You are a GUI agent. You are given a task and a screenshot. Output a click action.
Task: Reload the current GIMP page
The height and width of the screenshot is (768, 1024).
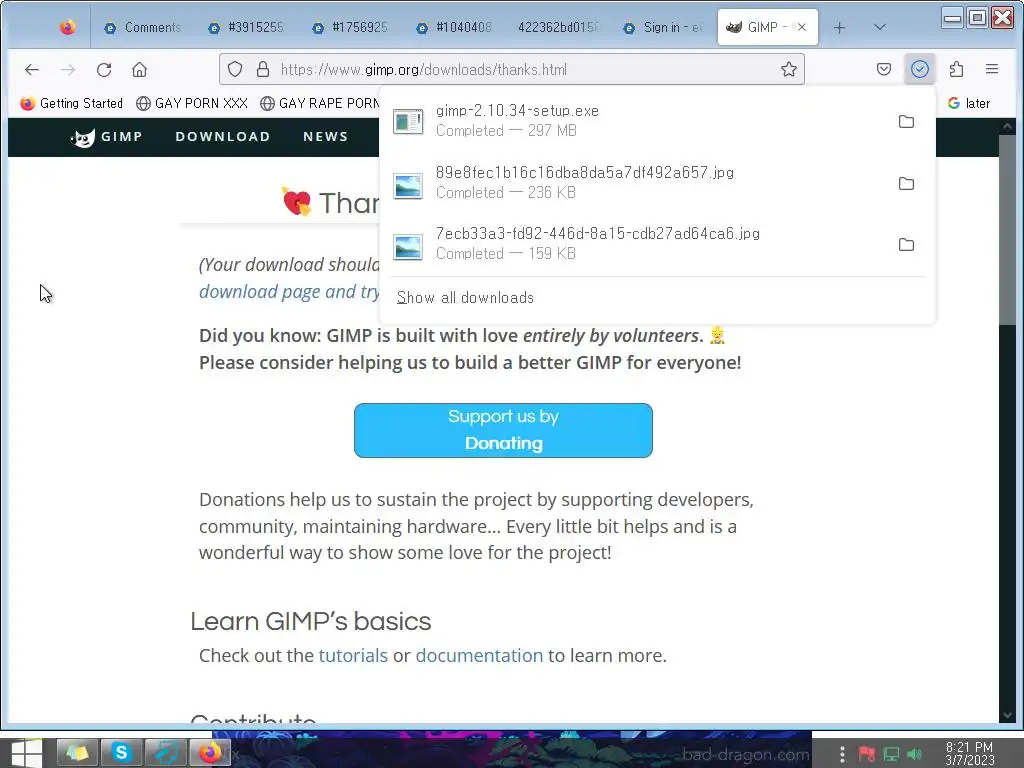pyautogui.click(x=104, y=69)
